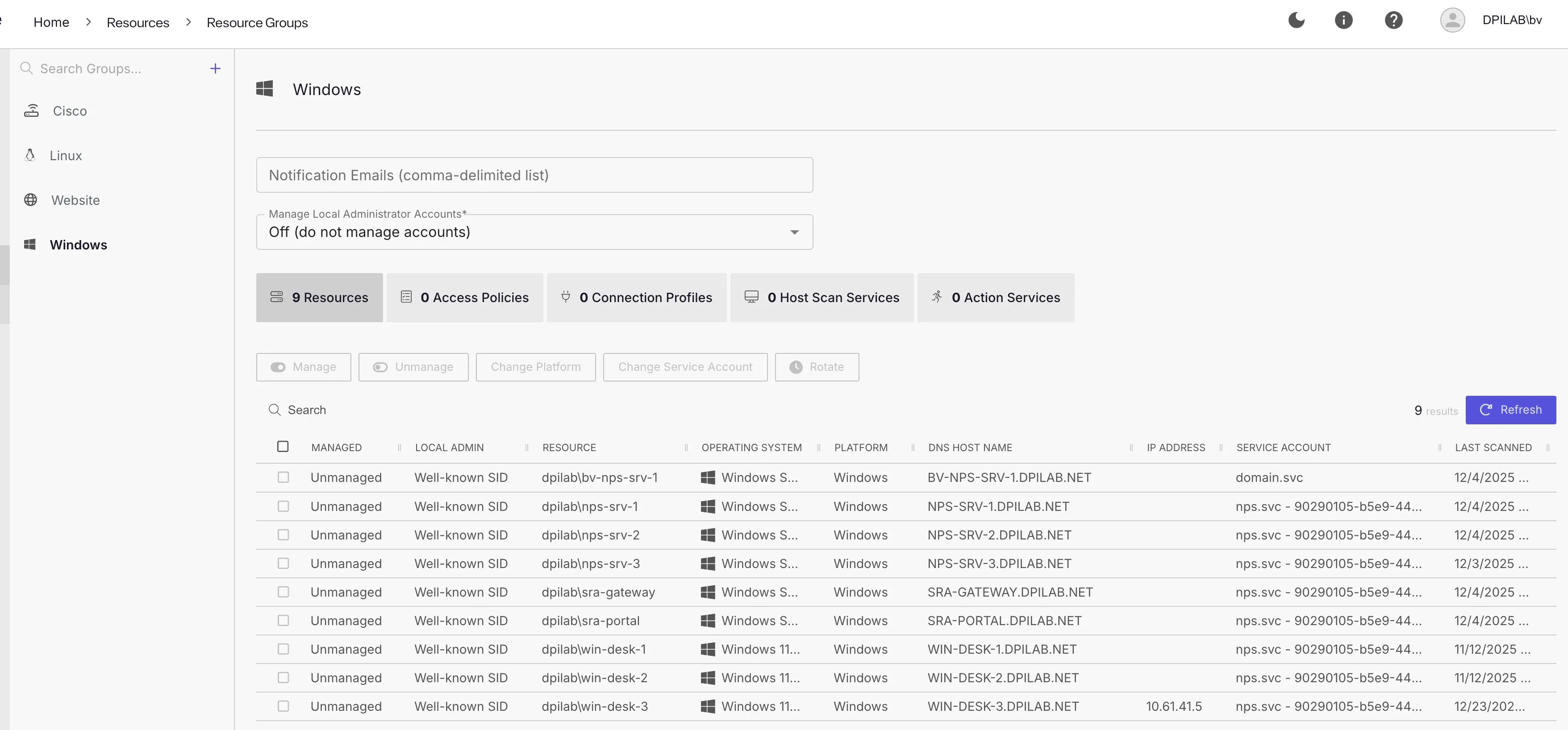This screenshot has height=730, width=1568.
Task: Click Windows OS icon for nps-srv-2
Action: [708, 535]
